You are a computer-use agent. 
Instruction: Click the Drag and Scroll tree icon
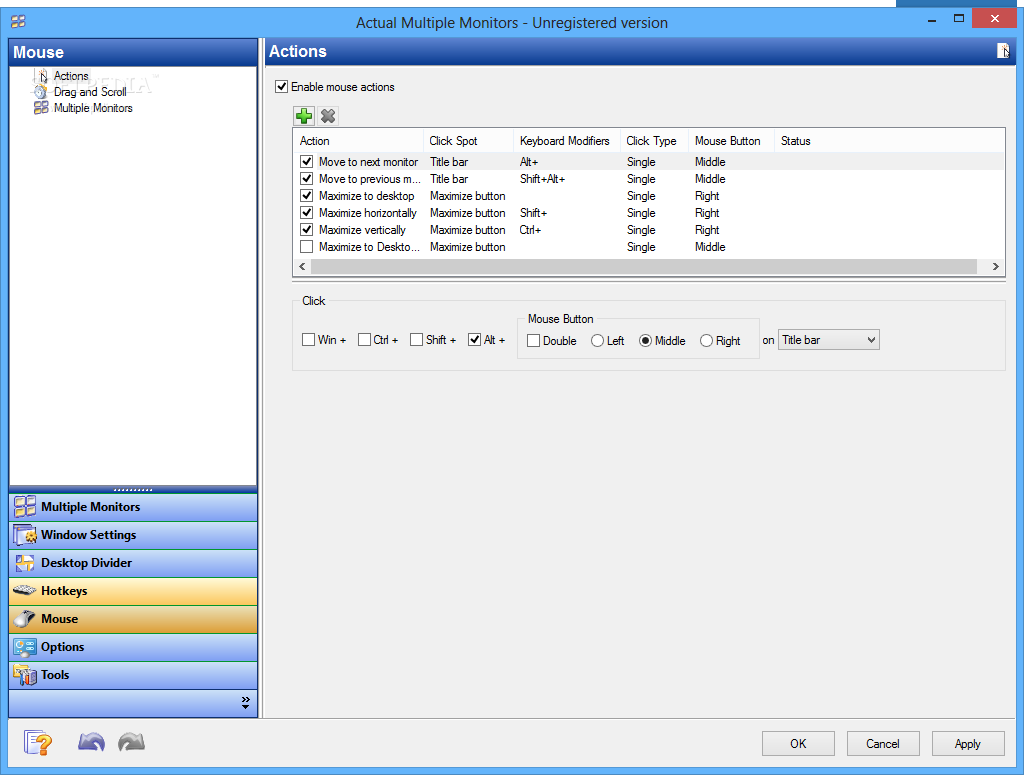click(41, 92)
